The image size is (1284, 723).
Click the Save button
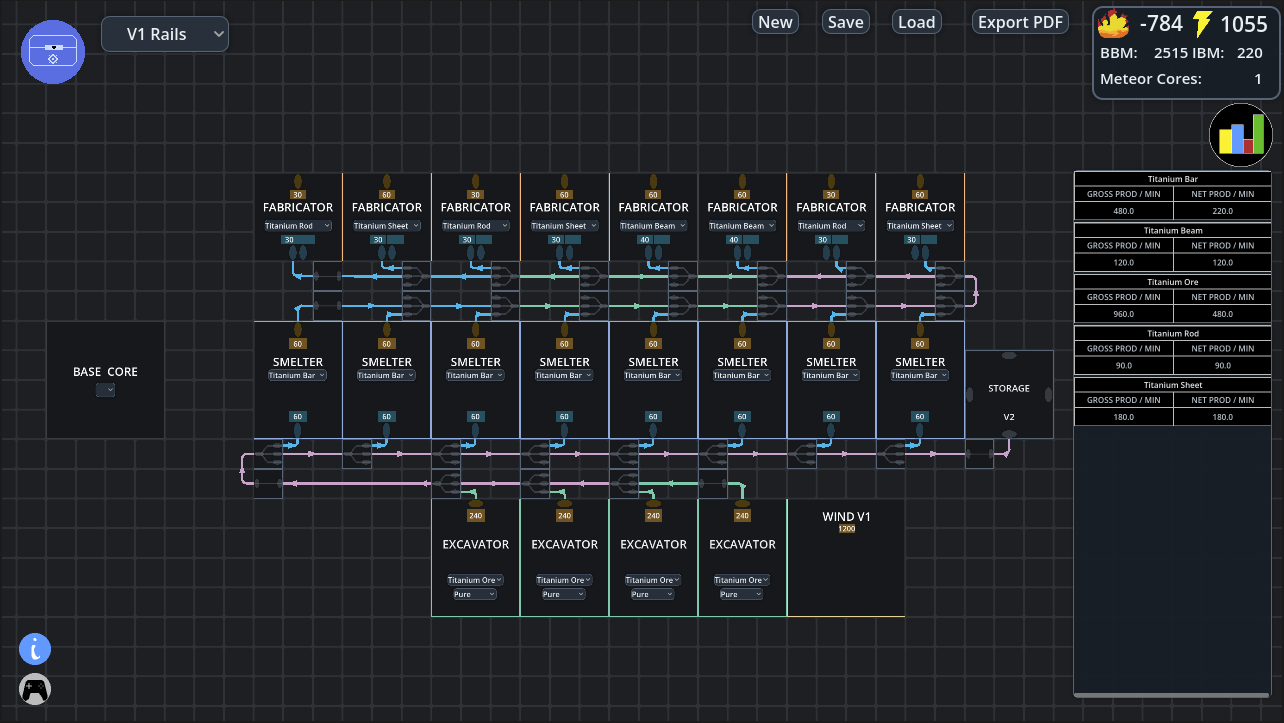pyautogui.click(x=845, y=22)
